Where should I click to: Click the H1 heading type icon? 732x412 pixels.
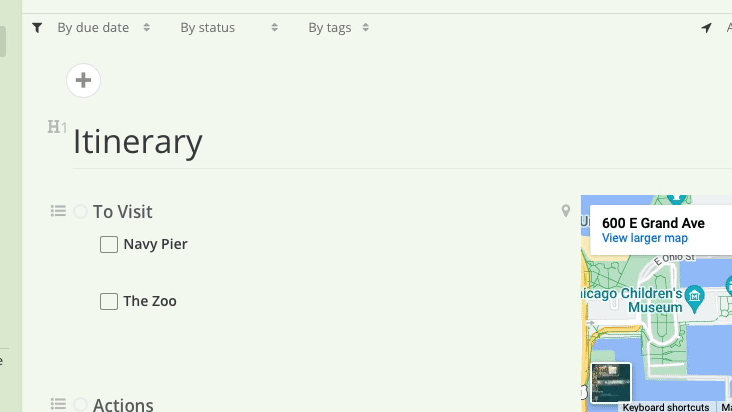[x=57, y=126]
